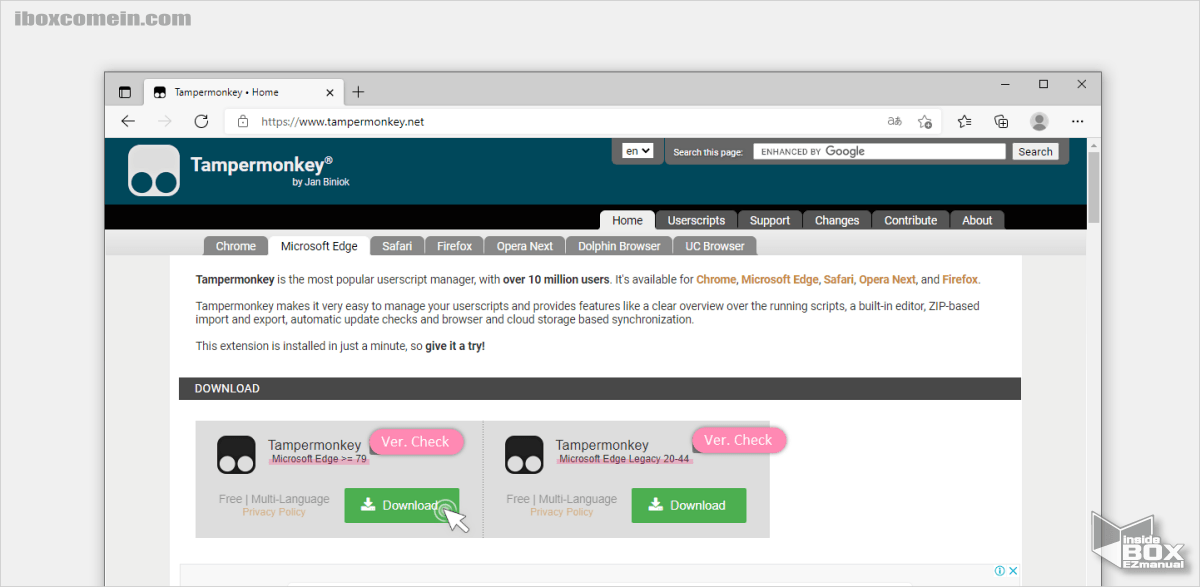Select the Chrome browser tab

[x=236, y=246]
